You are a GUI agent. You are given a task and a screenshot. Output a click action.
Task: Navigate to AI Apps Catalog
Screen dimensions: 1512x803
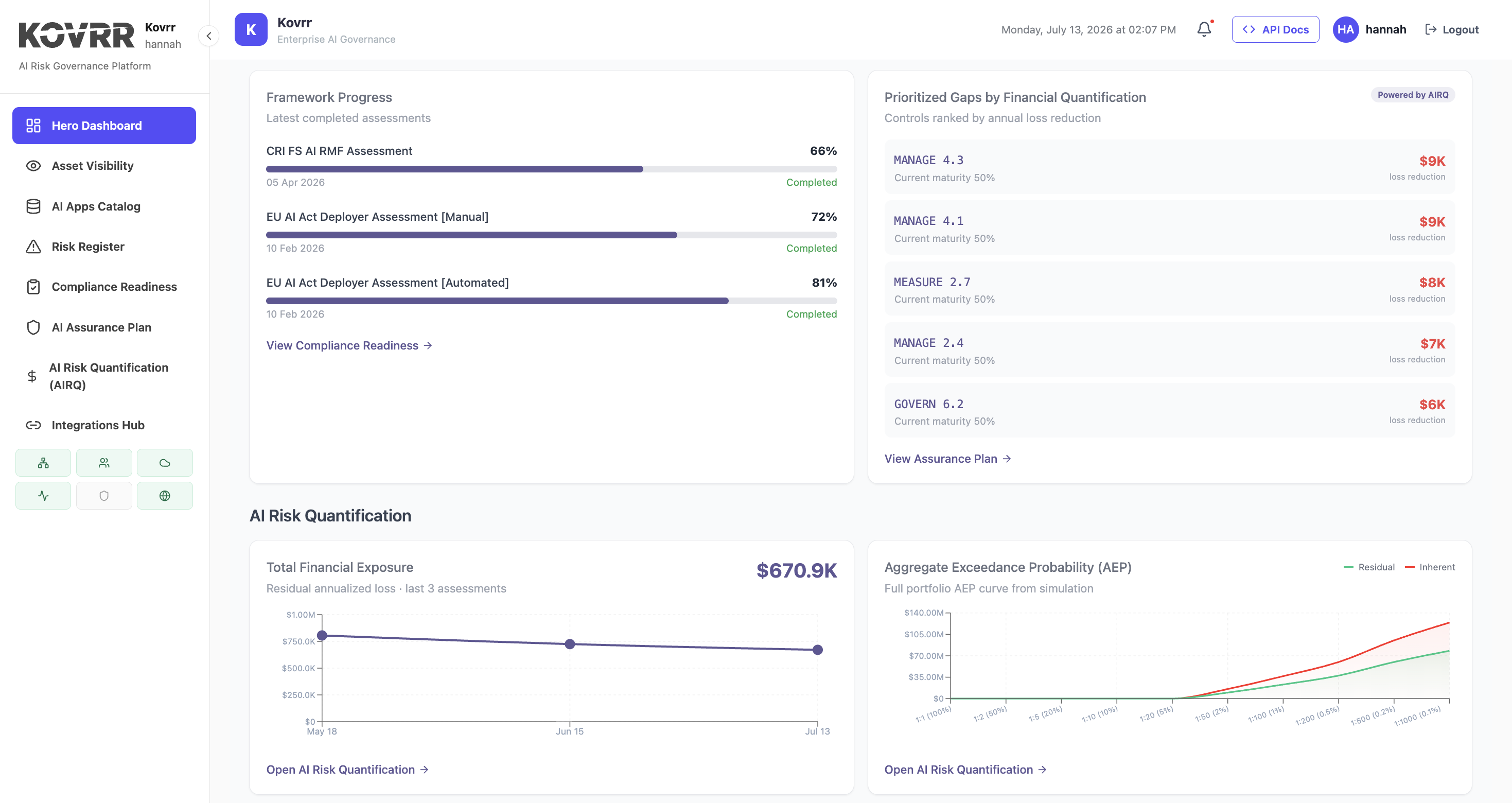tap(104, 206)
